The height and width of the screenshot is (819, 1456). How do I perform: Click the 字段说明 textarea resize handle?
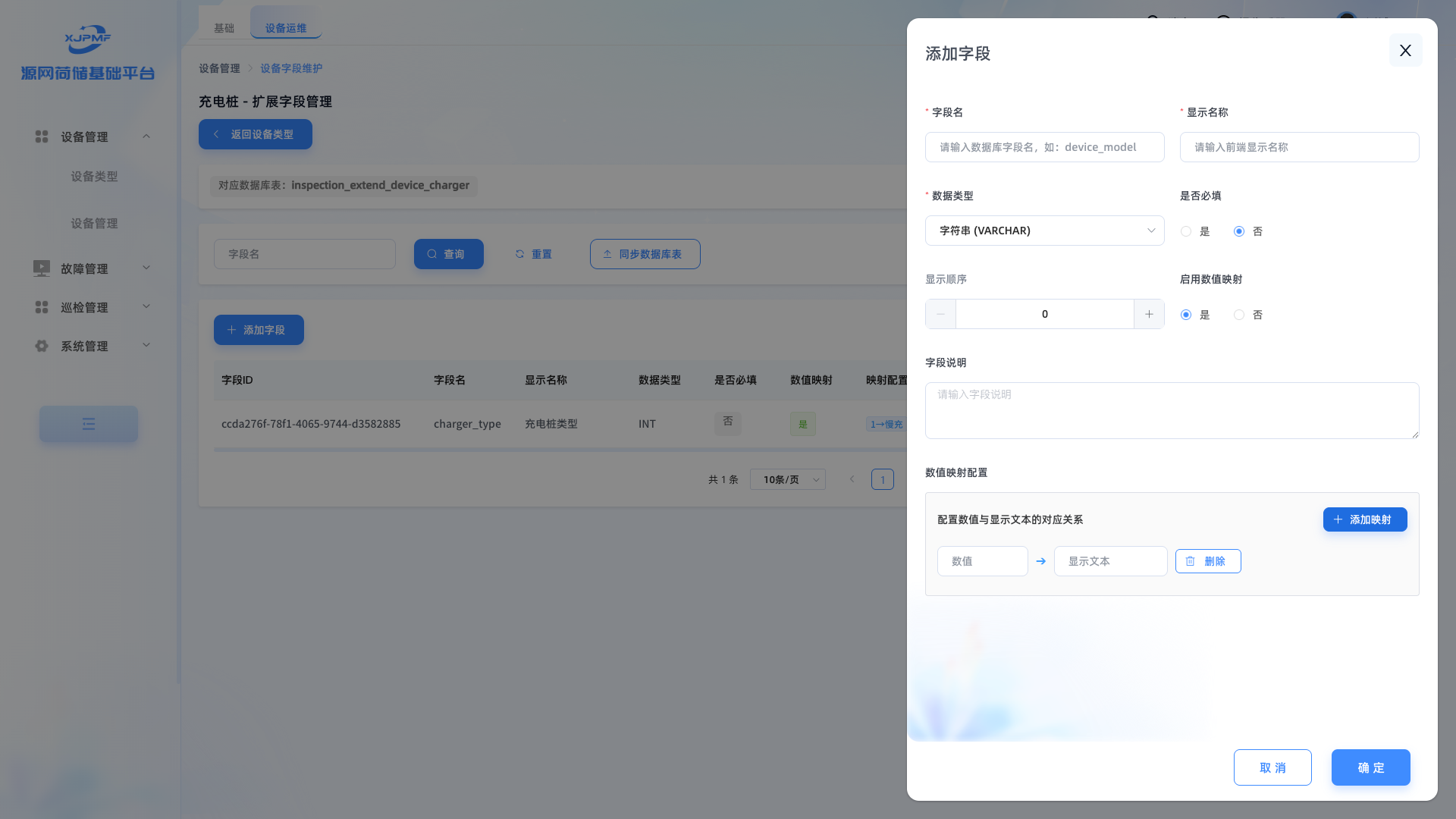coord(1415,435)
